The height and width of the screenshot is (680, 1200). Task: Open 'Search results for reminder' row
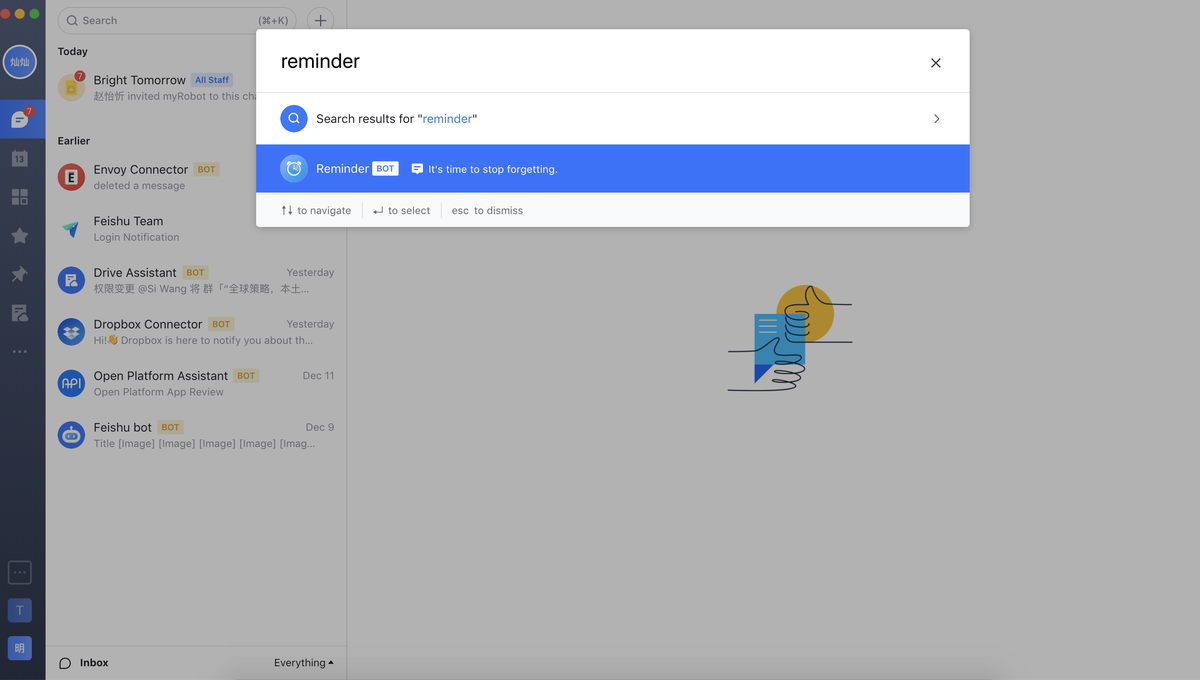[613, 118]
